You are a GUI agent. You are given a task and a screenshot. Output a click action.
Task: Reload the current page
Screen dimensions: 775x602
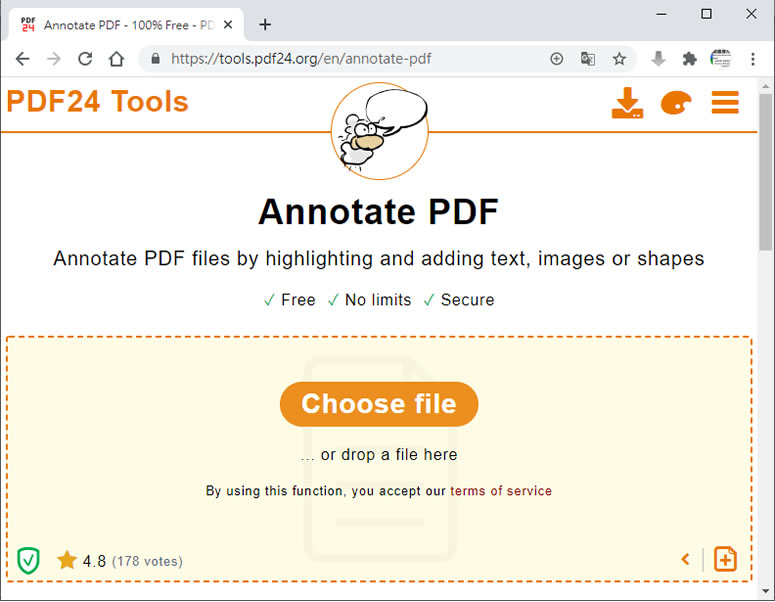coord(85,59)
